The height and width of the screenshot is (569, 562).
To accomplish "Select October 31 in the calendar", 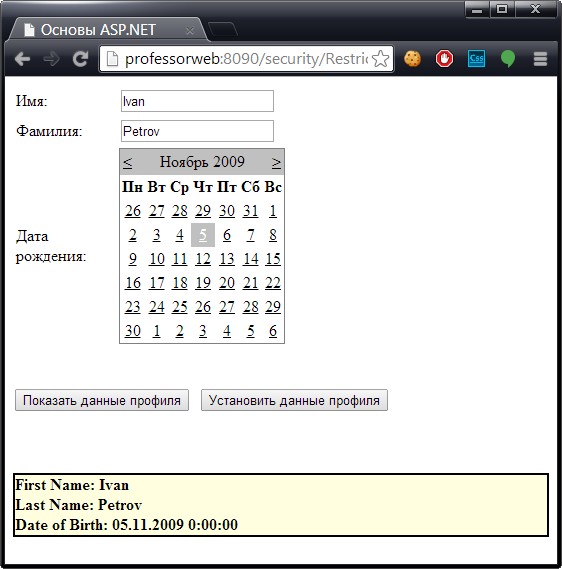I will tap(250, 211).
